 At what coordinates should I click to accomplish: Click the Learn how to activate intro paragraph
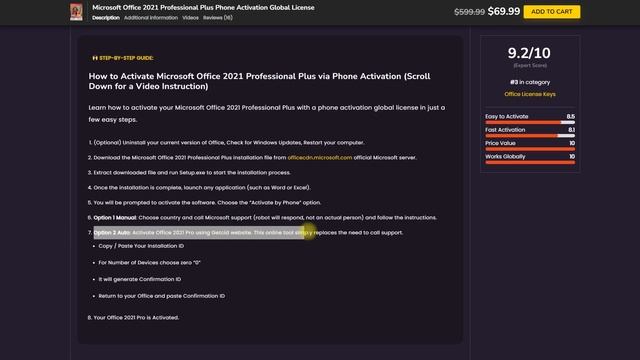coord(267,113)
